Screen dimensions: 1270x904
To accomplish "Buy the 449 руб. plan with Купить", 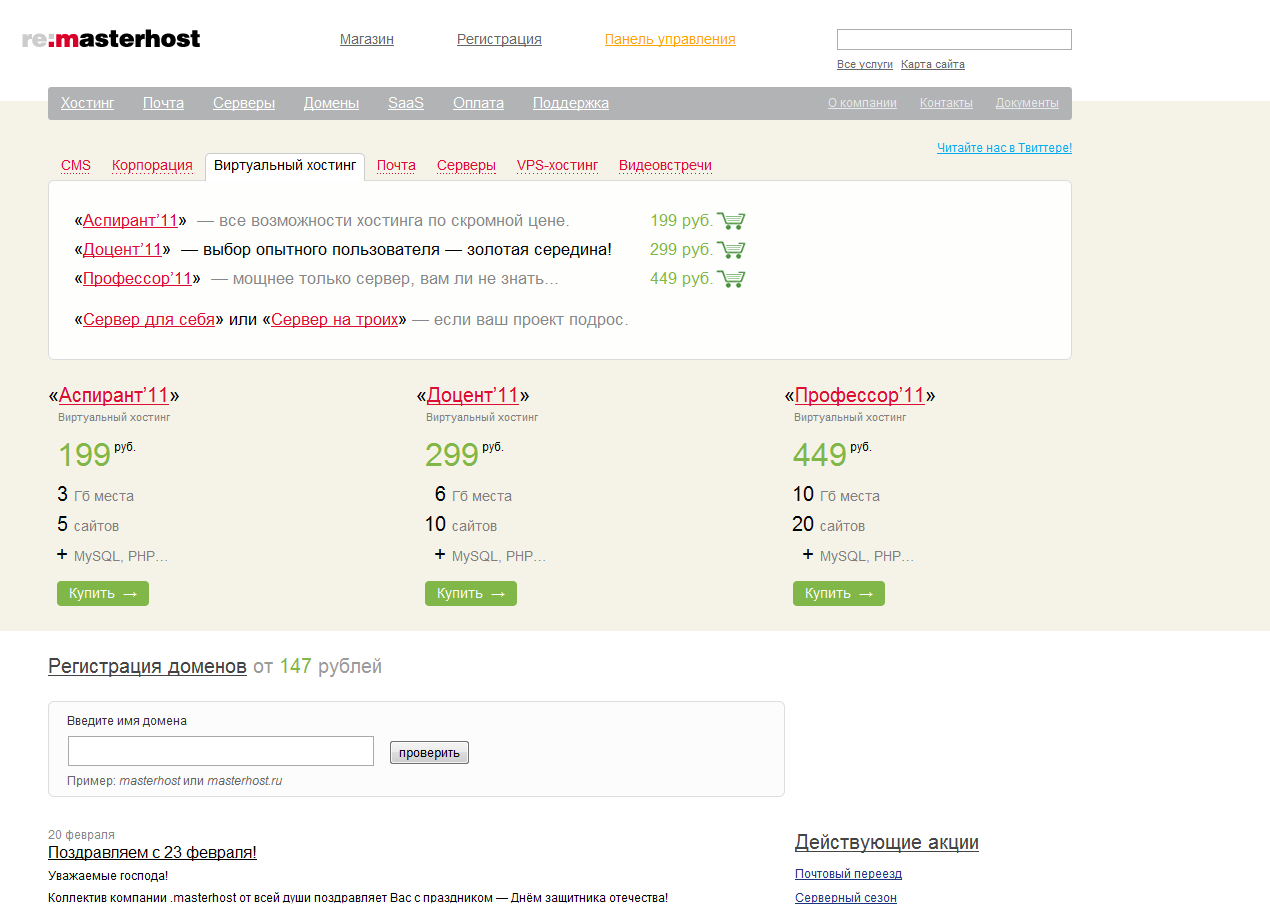I will [839, 593].
